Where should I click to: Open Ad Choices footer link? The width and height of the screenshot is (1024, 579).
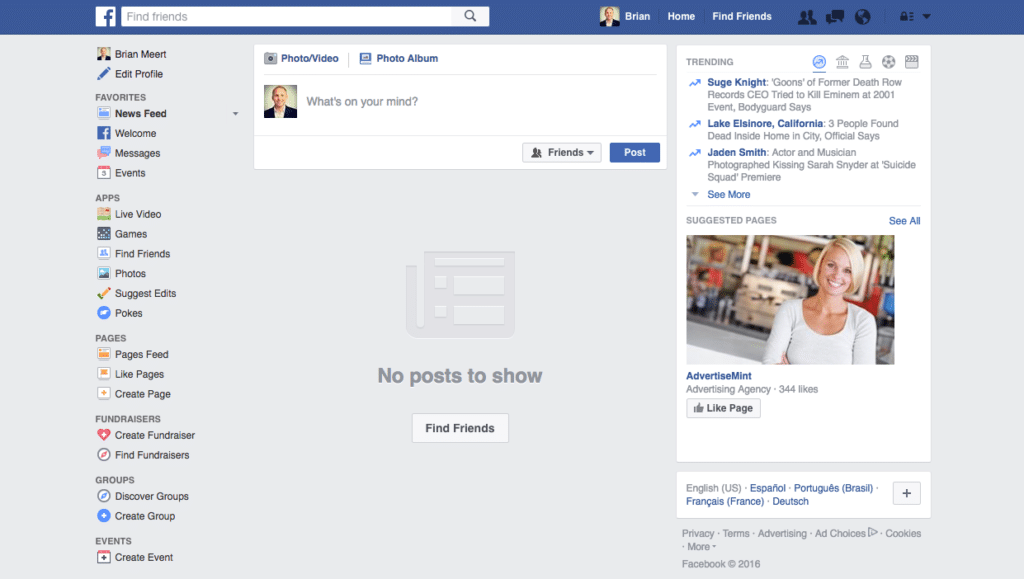point(846,533)
